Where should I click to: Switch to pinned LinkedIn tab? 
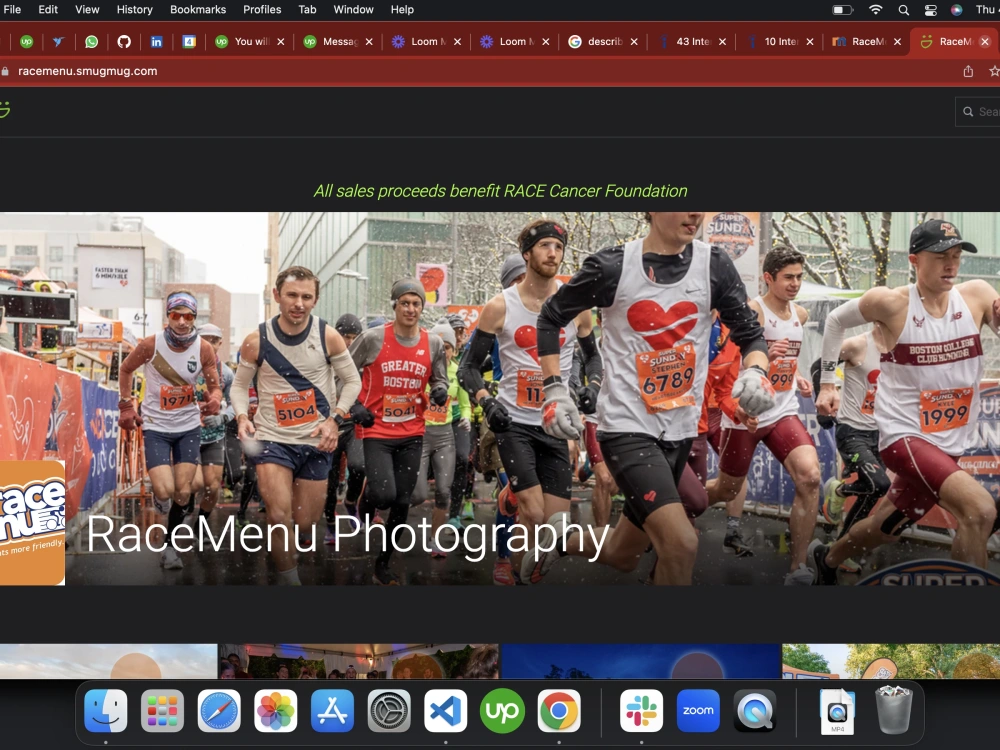coord(156,41)
